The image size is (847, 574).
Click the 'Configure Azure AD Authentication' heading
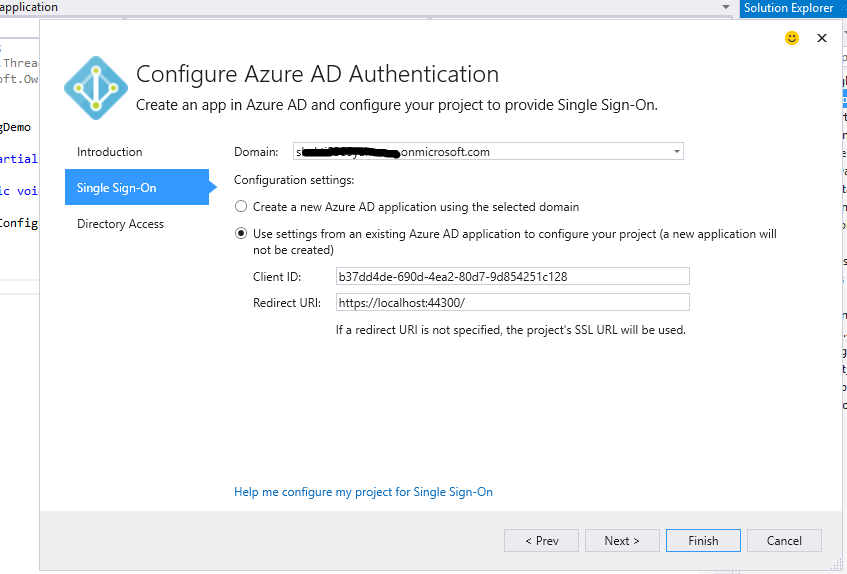coord(317,74)
